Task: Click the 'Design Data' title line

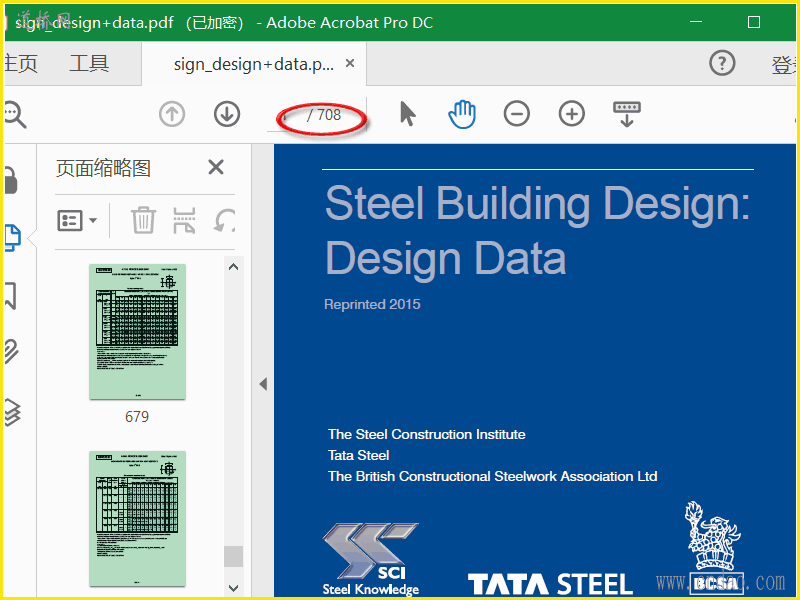Action: coord(445,259)
